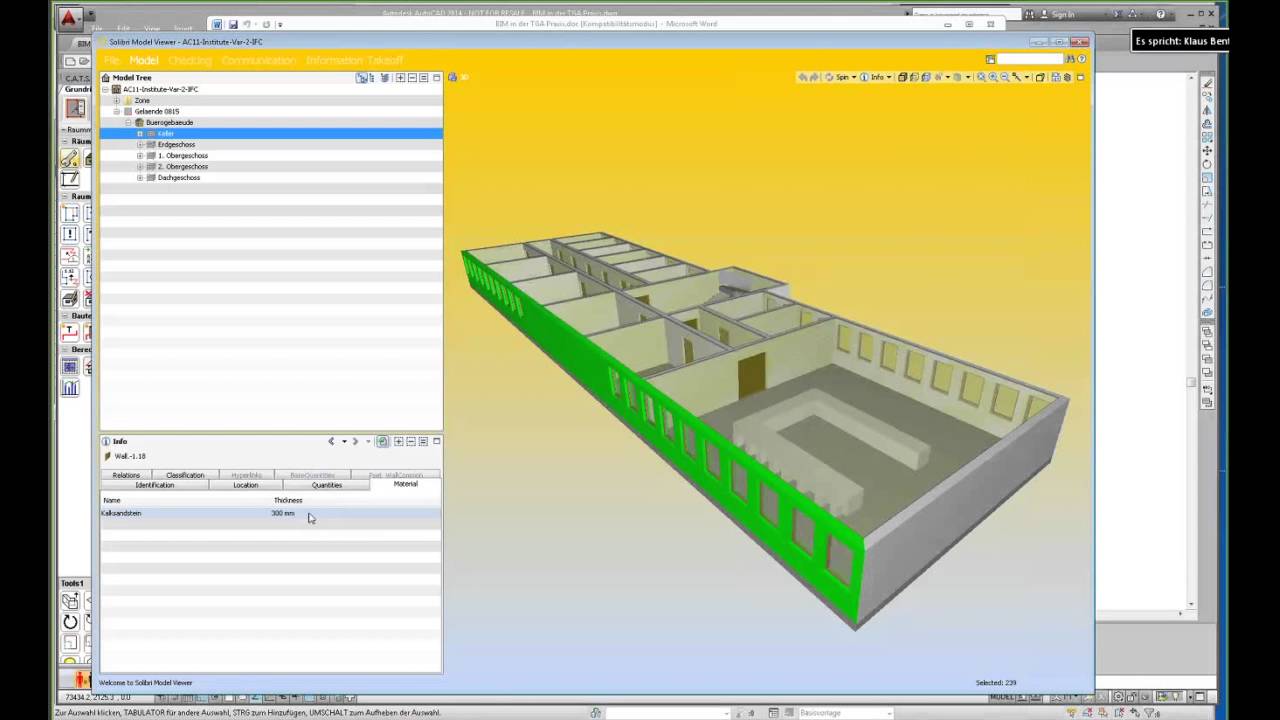
Task: Click the Spin navigation mode button
Action: click(837, 77)
